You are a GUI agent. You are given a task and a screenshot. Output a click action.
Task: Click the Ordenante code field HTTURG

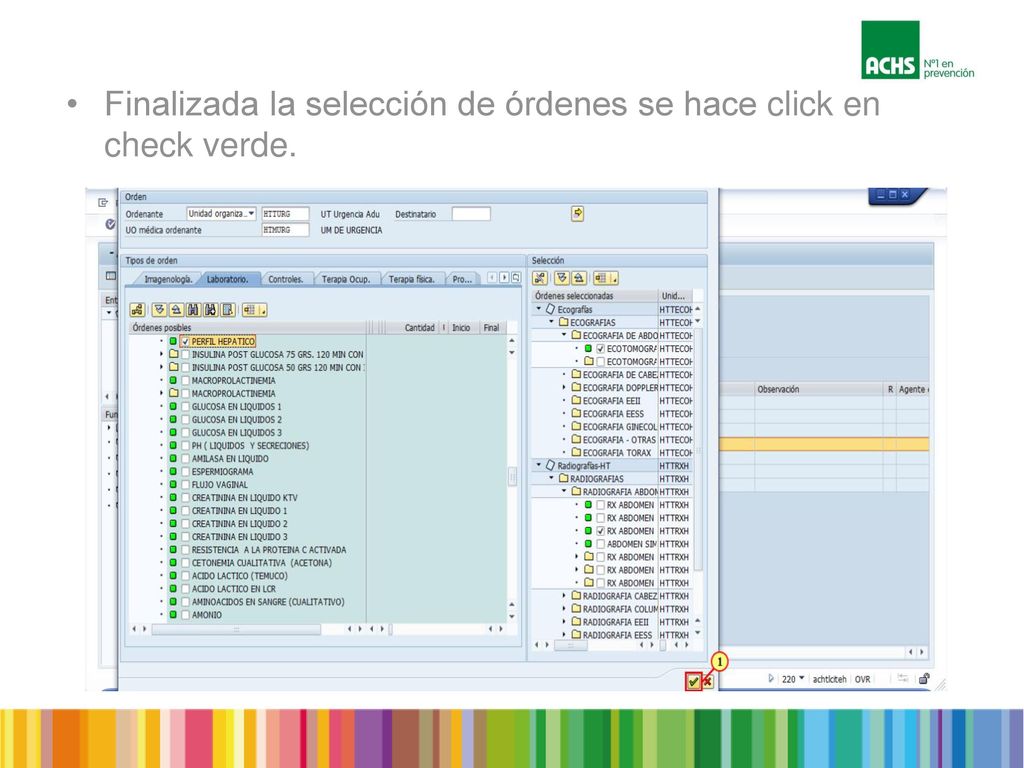click(x=285, y=214)
